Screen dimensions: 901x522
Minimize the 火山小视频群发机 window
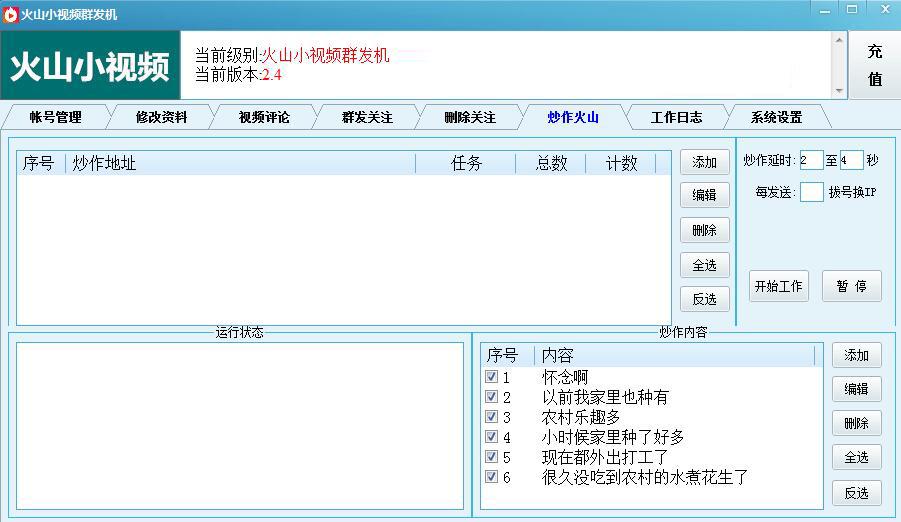point(825,10)
